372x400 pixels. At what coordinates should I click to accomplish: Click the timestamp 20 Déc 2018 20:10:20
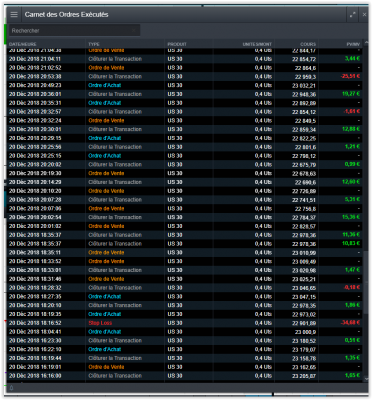[35, 191]
